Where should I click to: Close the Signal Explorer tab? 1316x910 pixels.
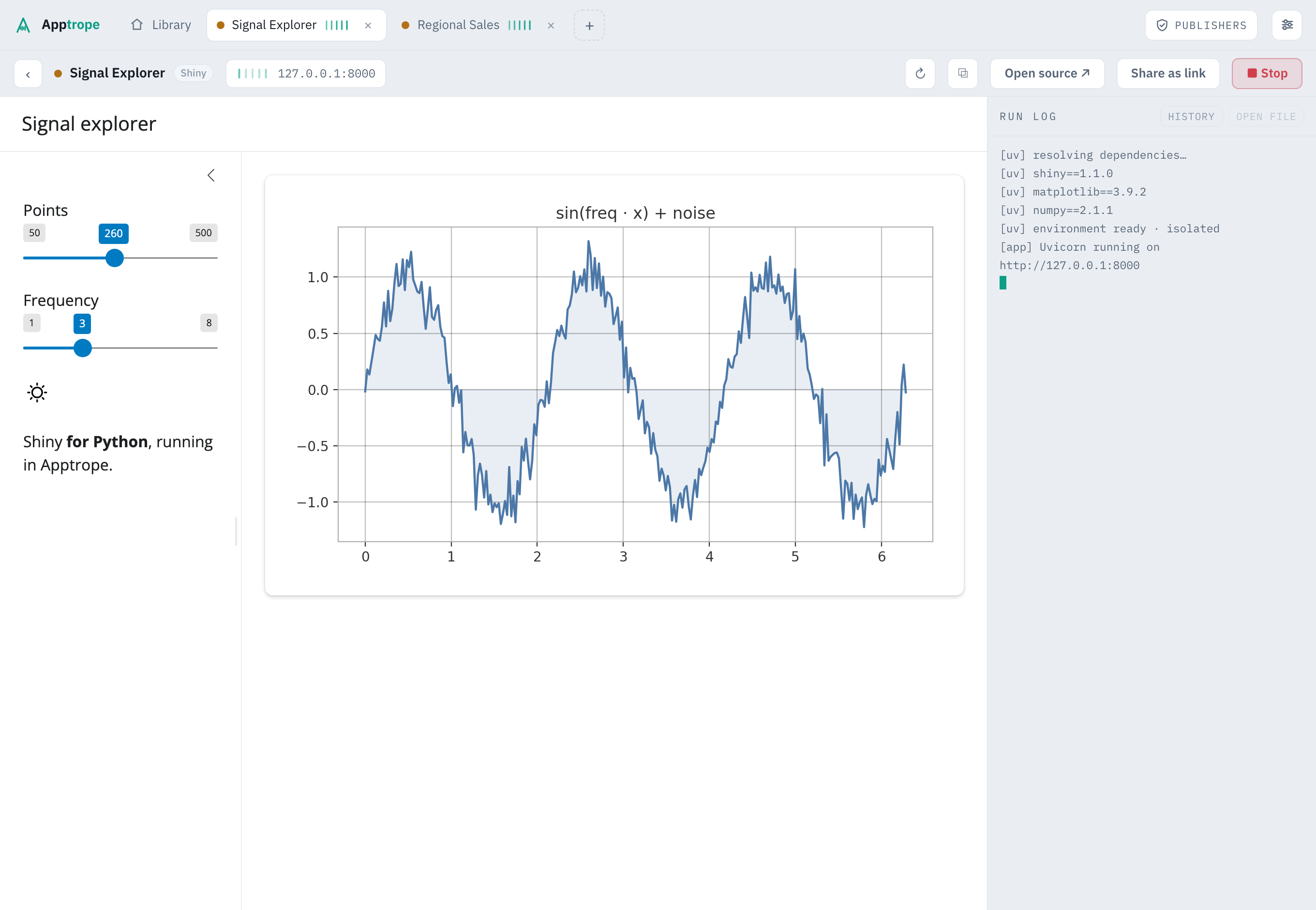368,26
